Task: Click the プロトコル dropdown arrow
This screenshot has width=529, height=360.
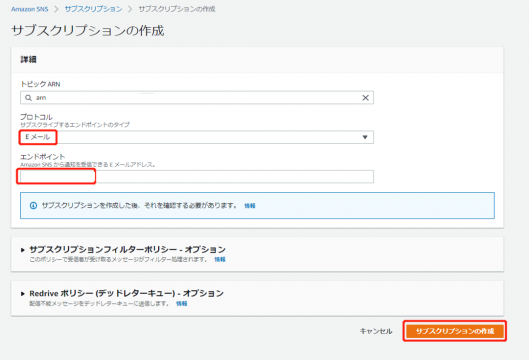Action: (x=365, y=137)
